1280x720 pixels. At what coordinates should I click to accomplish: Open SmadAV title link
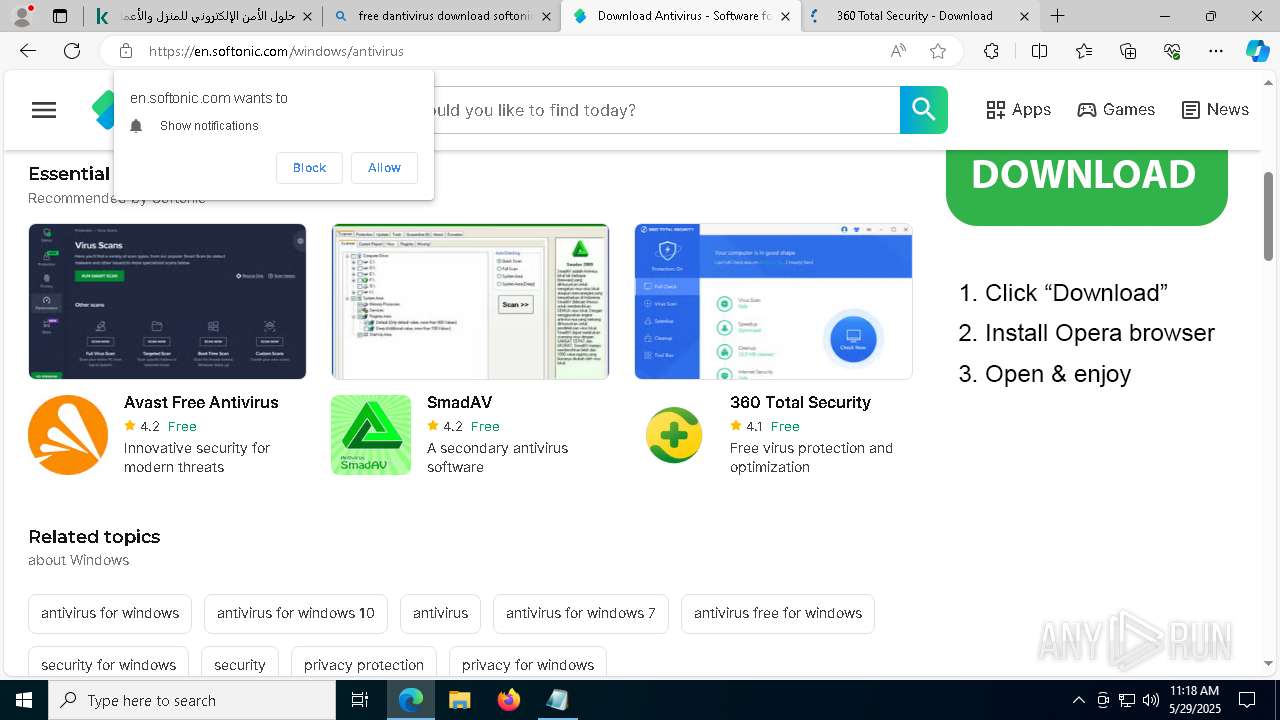click(x=459, y=402)
